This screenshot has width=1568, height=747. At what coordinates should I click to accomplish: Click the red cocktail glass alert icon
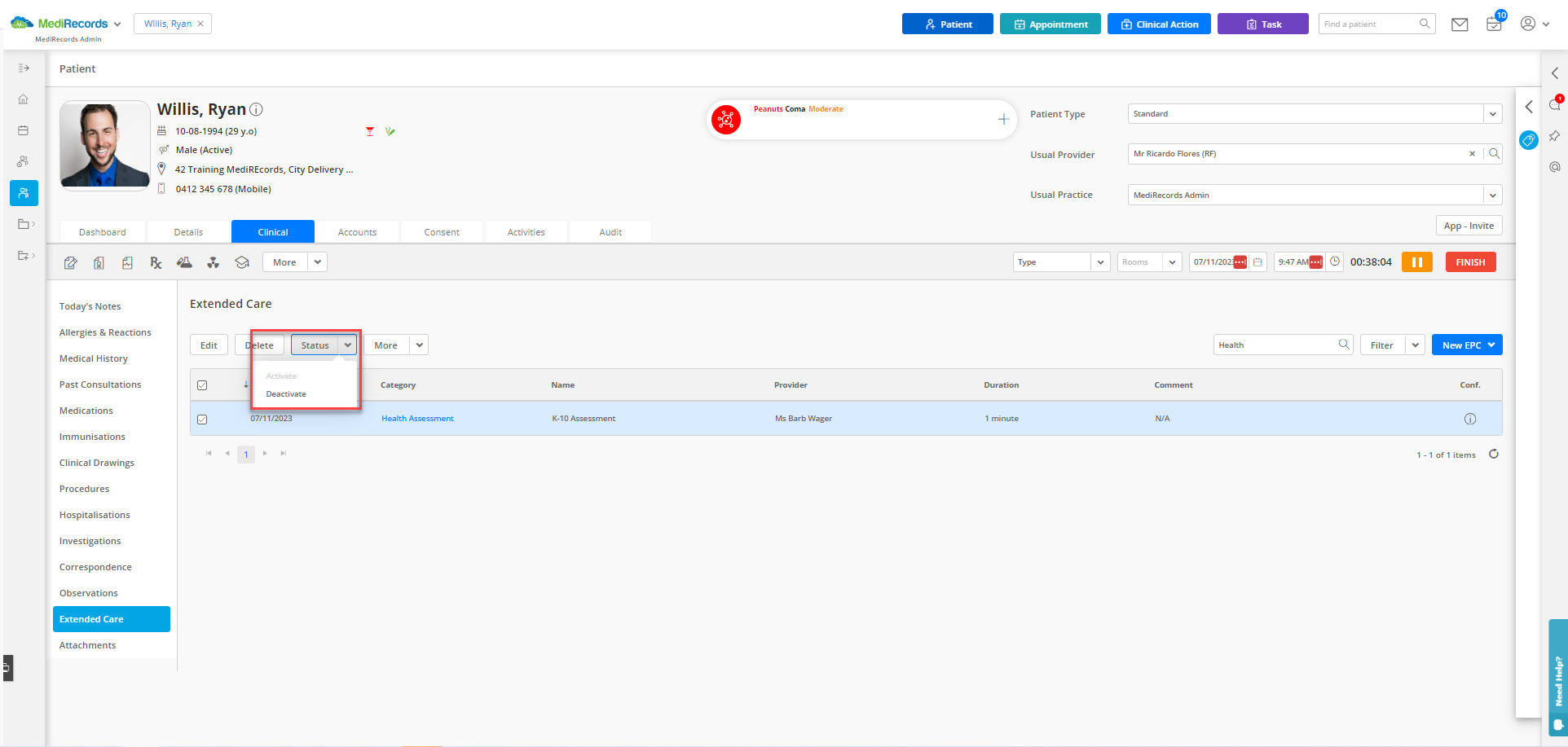click(x=370, y=131)
